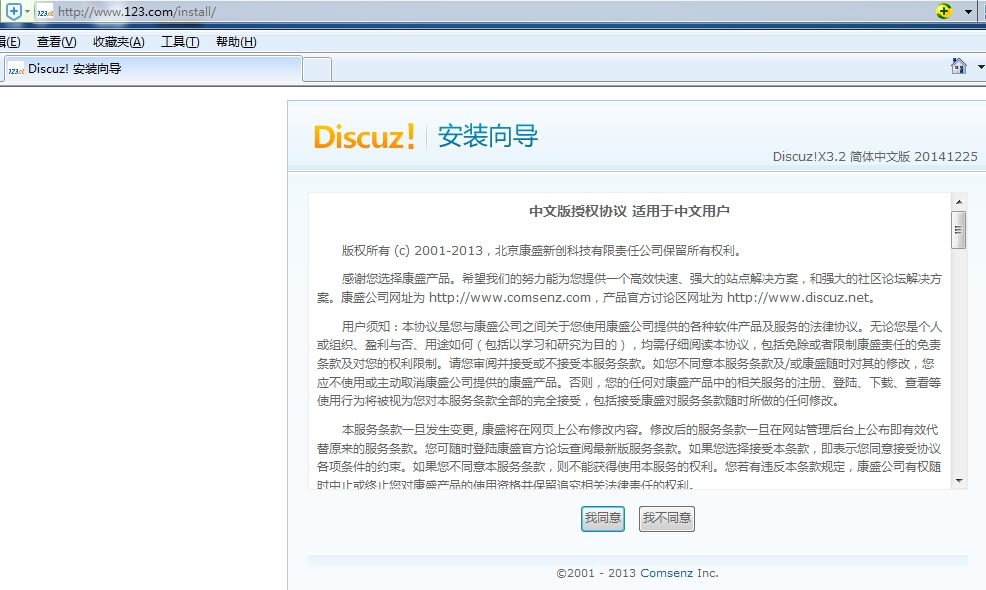Open the 工具(T) menu
The width and height of the screenshot is (986, 590).
[x=180, y=42]
